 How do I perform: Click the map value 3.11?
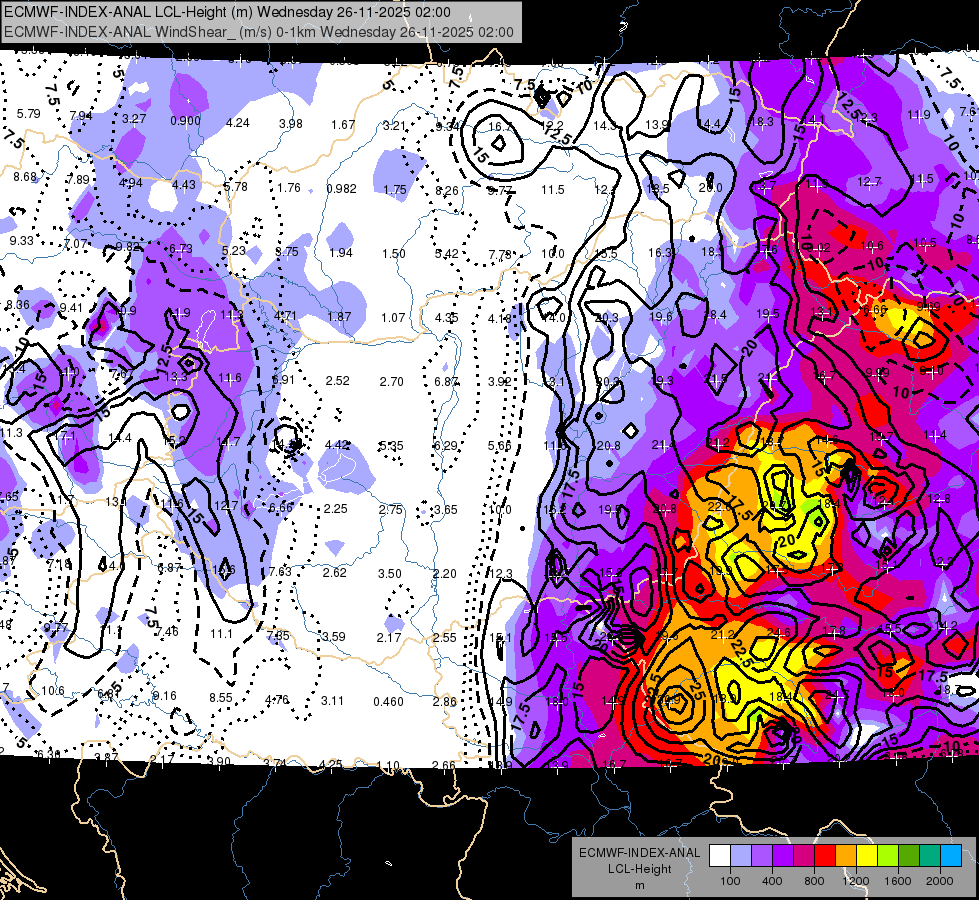pyautogui.click(x=332, y=701)
